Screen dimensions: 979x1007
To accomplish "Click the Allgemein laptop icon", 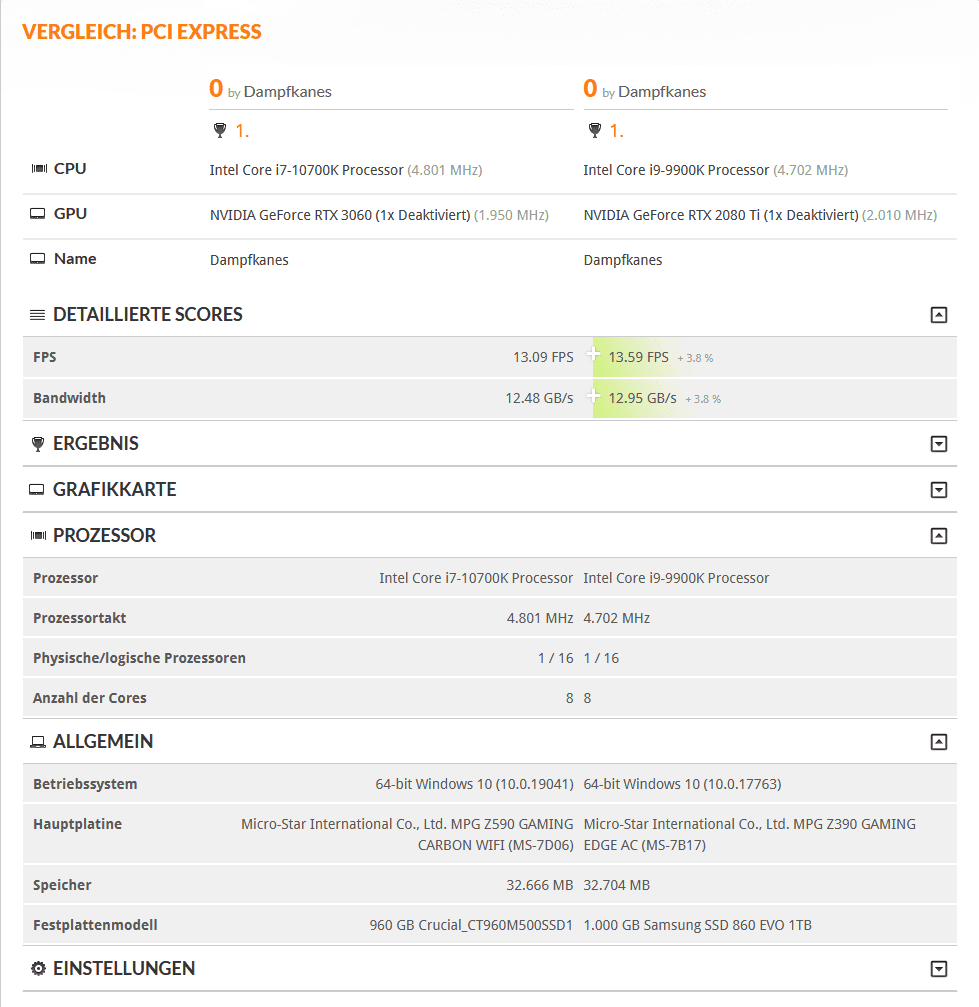I will [38, 742].
